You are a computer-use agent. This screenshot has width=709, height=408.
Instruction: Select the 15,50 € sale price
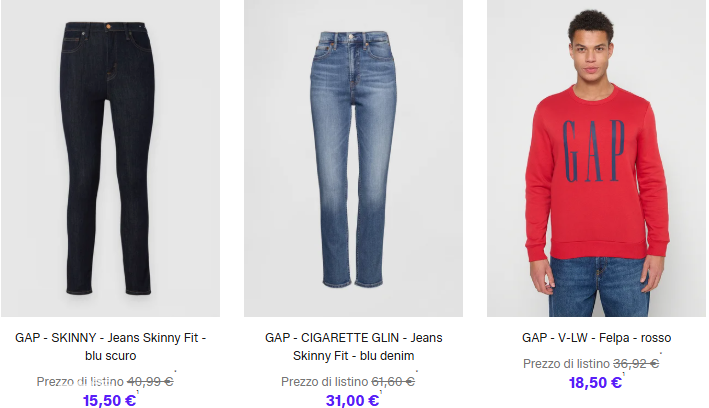coord(109,401)
